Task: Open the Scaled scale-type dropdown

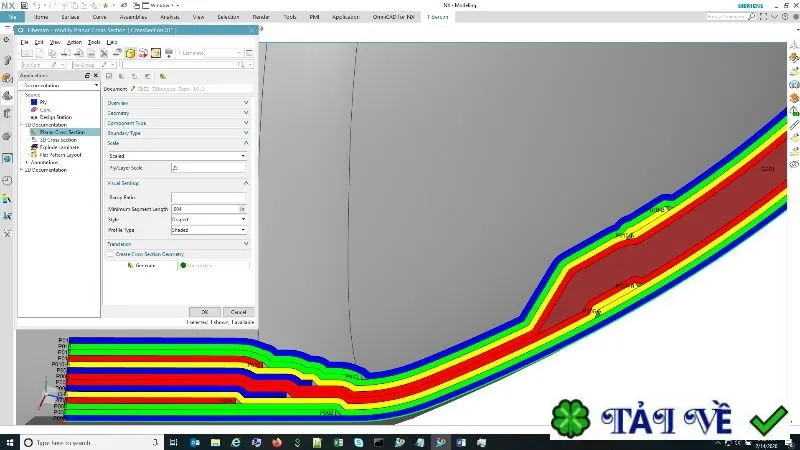Action: coord(178,156)
